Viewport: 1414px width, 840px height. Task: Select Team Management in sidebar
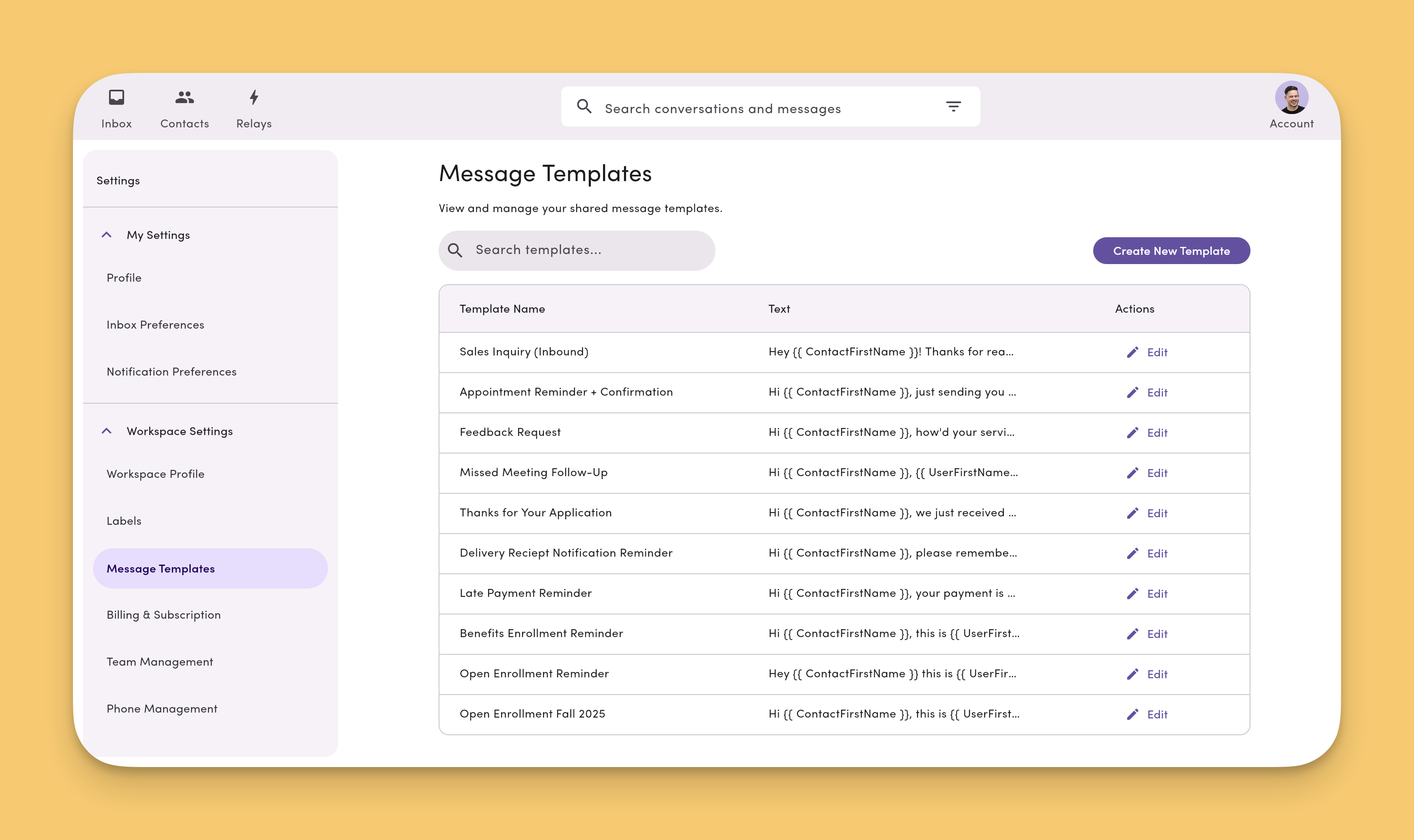(160, 661)
